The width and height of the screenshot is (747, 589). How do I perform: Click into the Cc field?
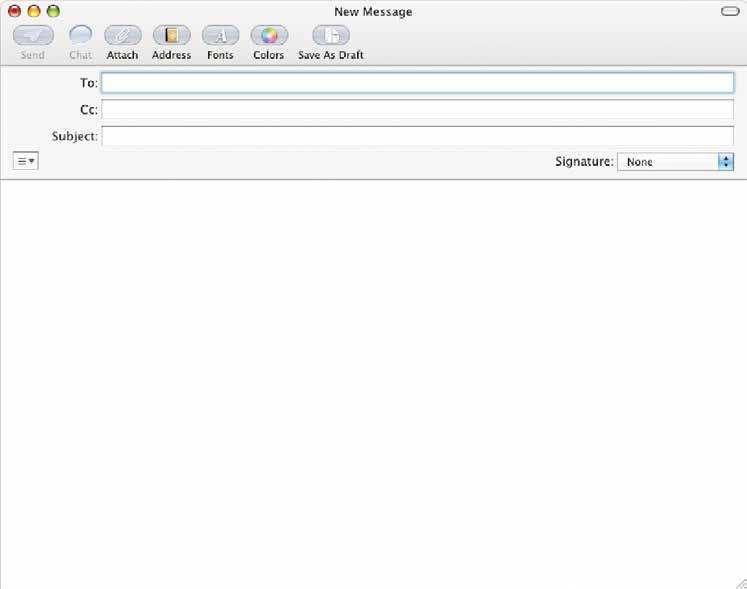pyautogui.click(x=418, y=110)
